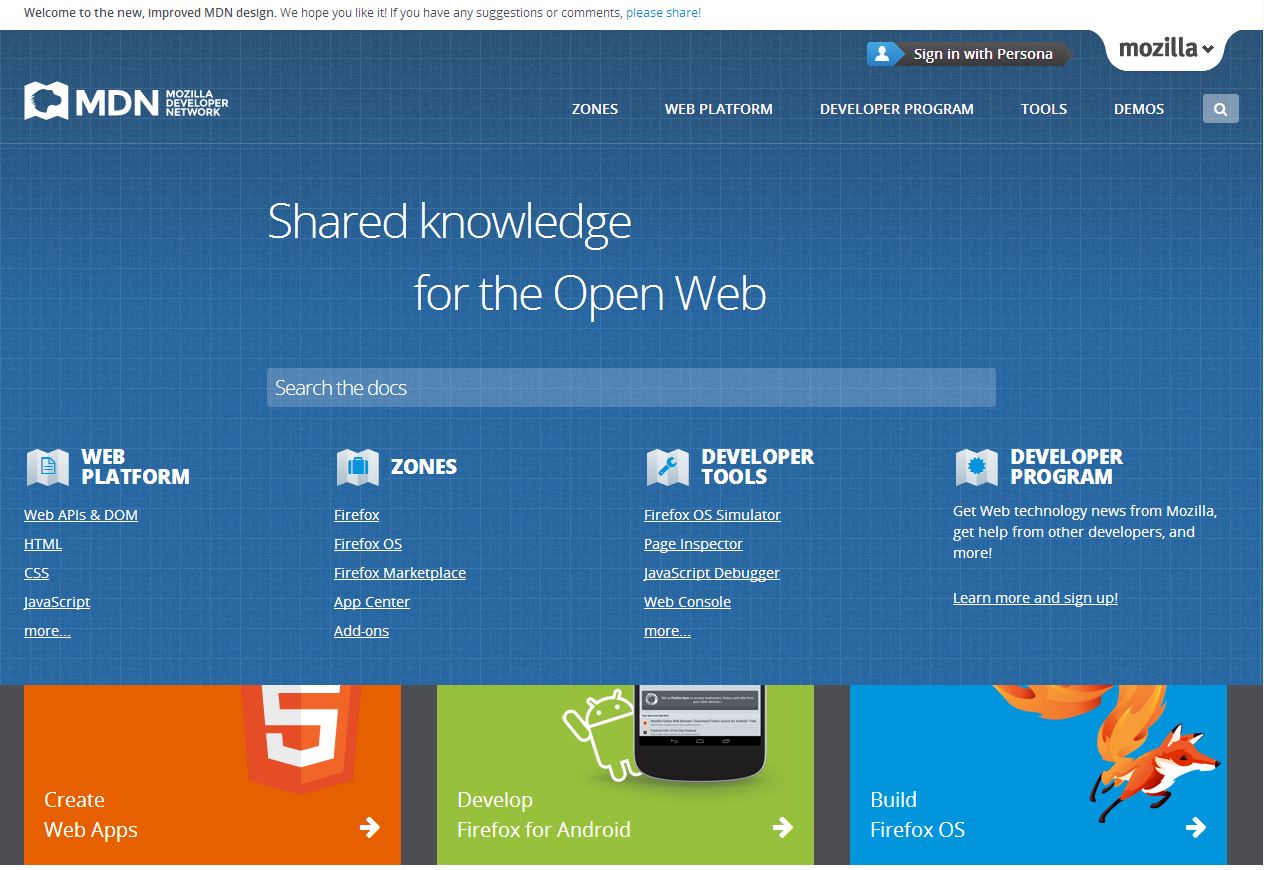Click the Developer Program gear map icon
This screenshot has width=1264, height=870.
(x=976, y=467)
